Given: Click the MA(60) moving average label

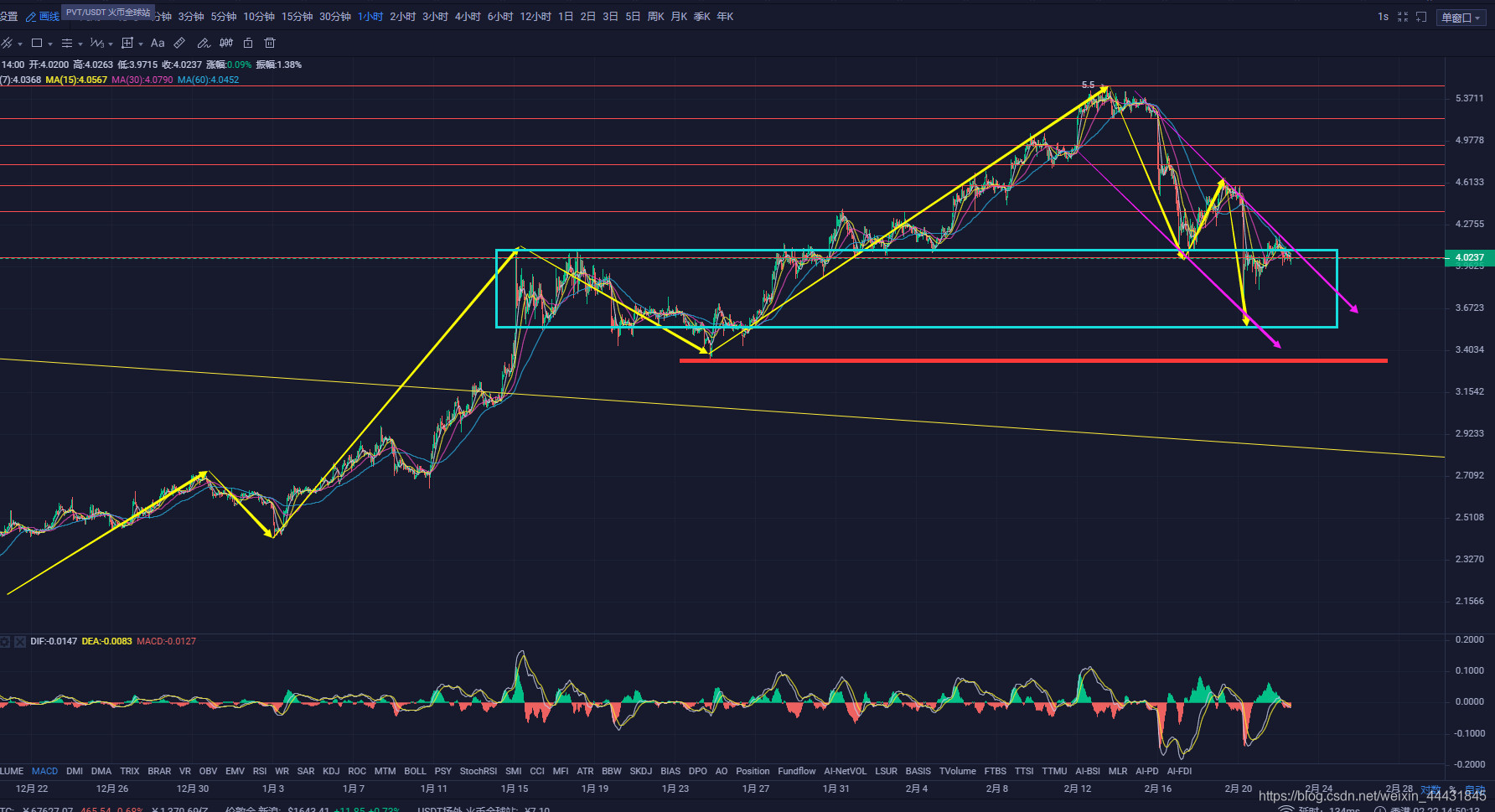Looking at the screenshot, I should point(209,80).
